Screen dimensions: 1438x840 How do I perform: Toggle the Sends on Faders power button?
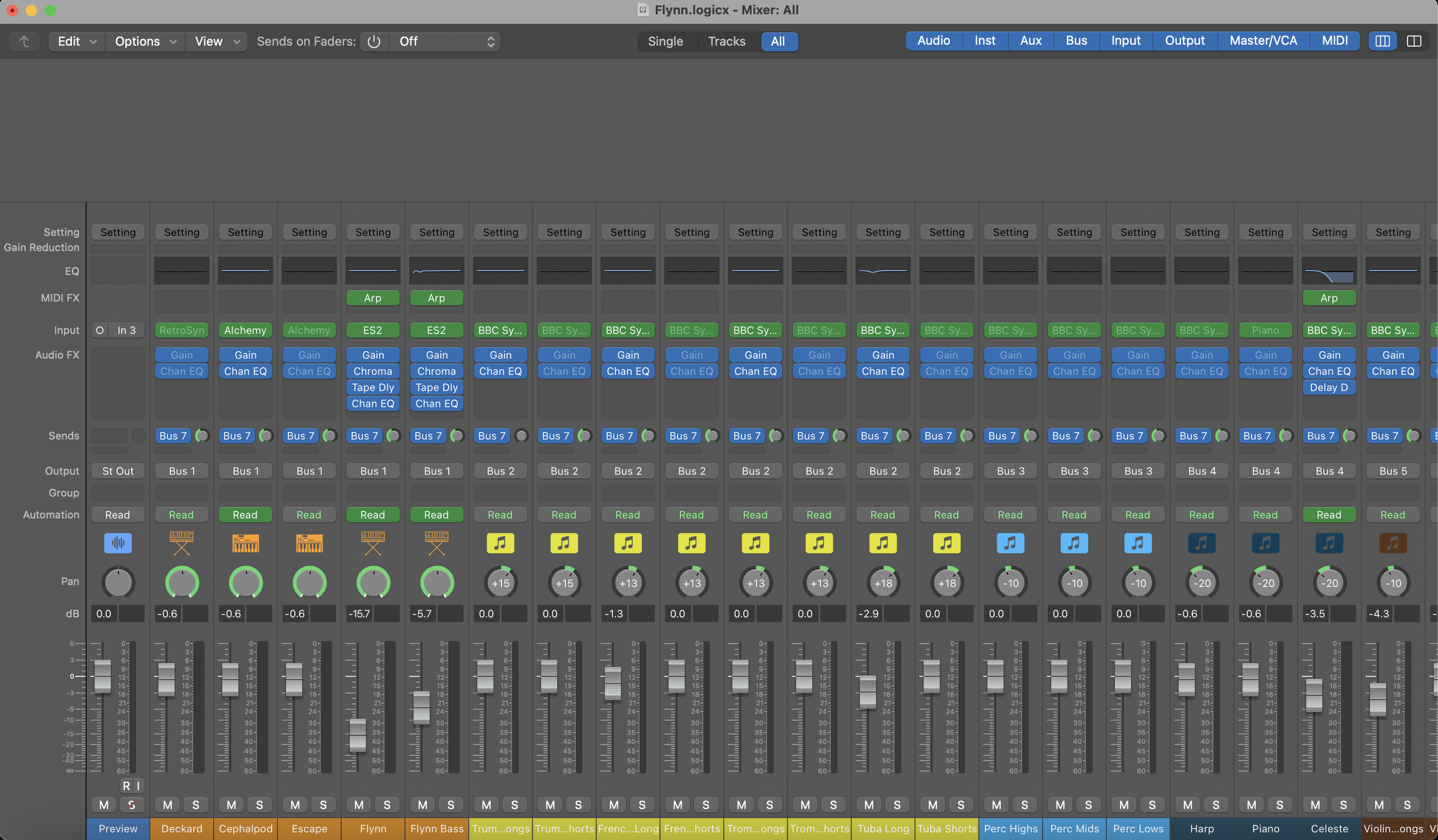374,41
